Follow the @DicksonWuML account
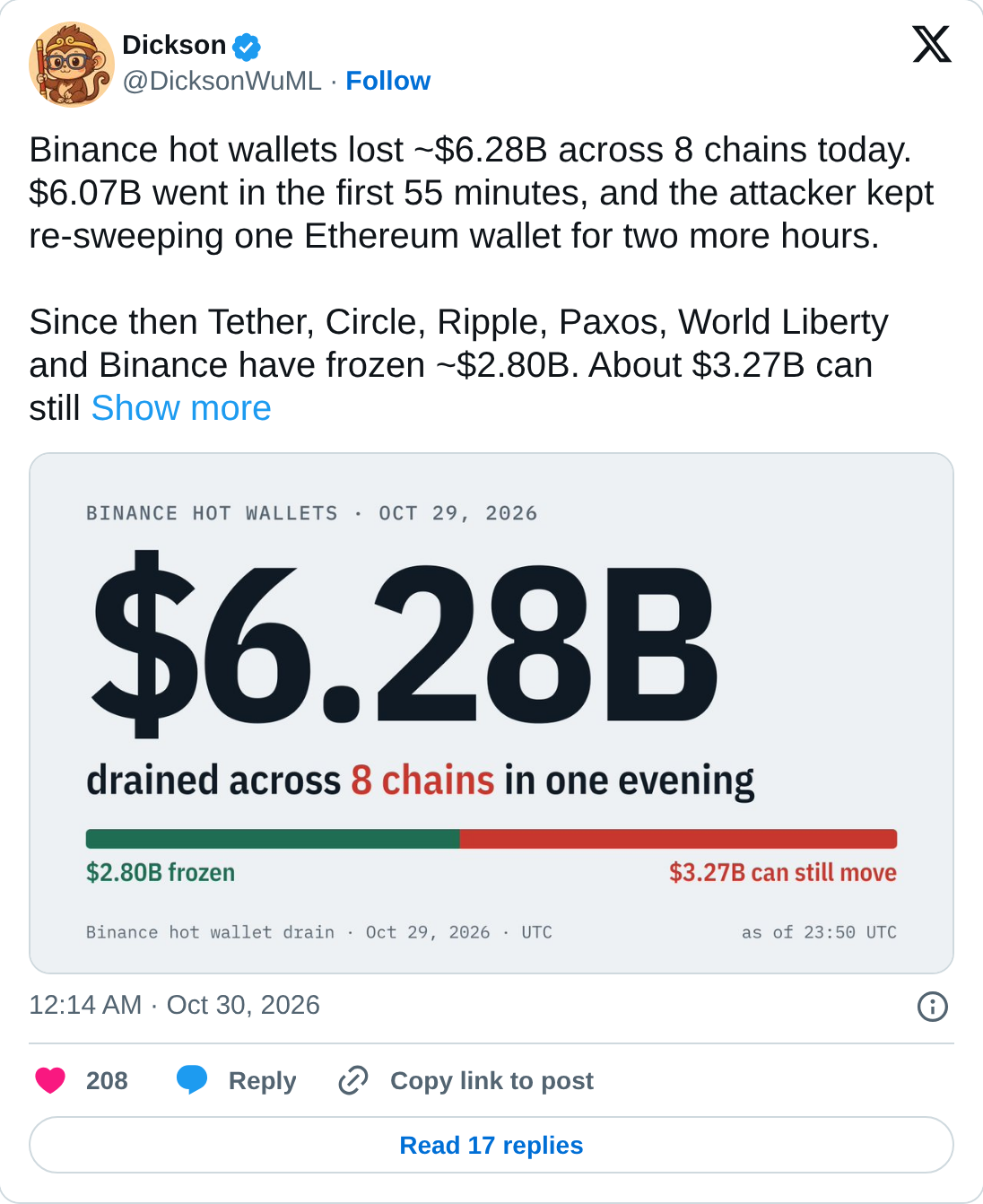The height and width of the screenshot is (1204, 983). click(387, 81)
